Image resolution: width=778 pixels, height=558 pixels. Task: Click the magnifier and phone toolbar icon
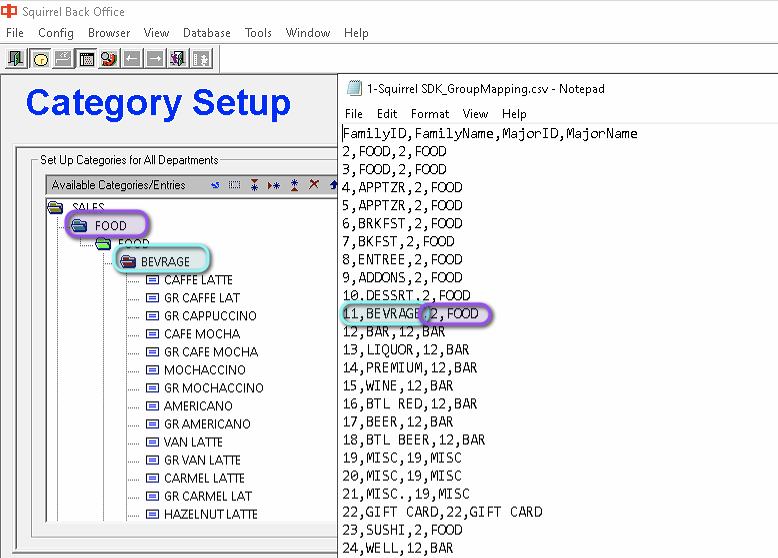pyautogui.click(x=109, y=59)
